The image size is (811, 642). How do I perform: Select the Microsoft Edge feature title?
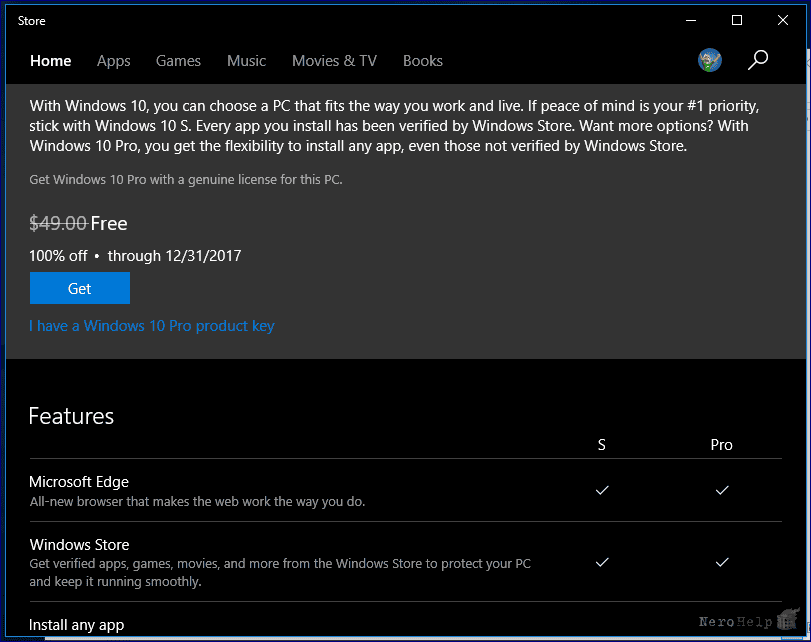79,482
